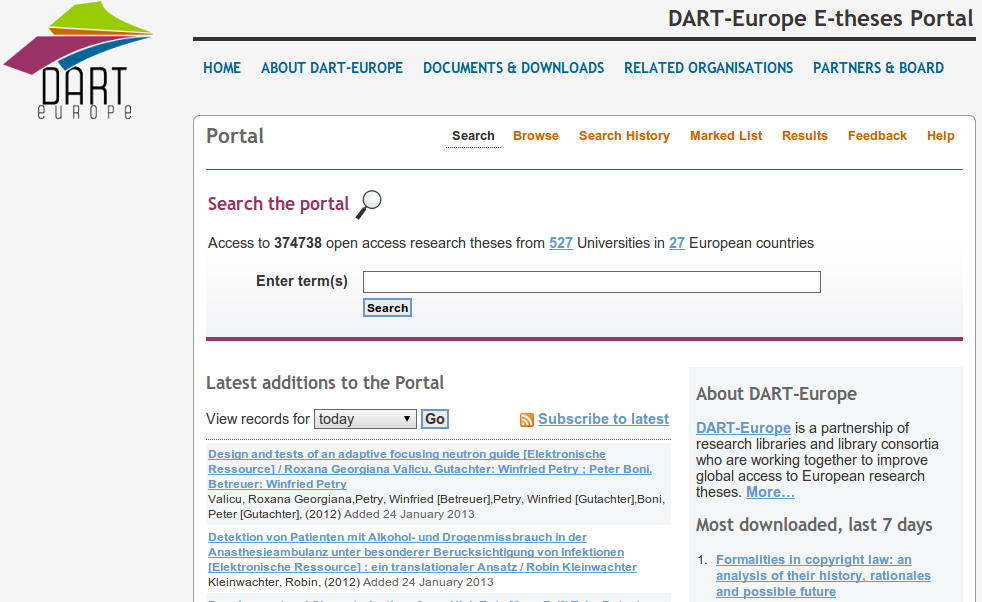
Task: Open PARTNERS & BOARD page
Action: click(x=878, y=68)
